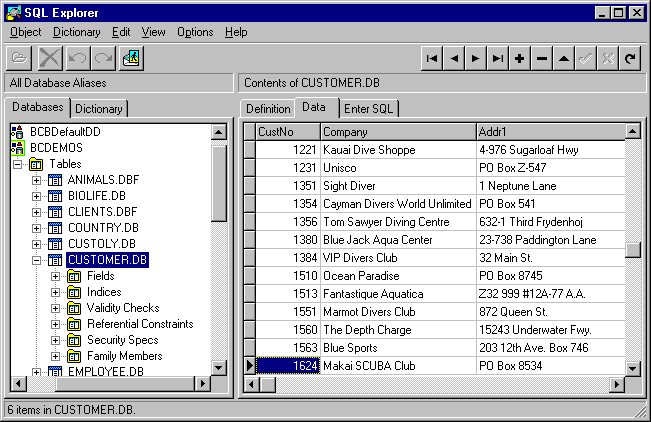Image resolution: width=651 pixels, height=422 pixels.
Task: Refresh the data with reload icon
Action: pos(630,59)
